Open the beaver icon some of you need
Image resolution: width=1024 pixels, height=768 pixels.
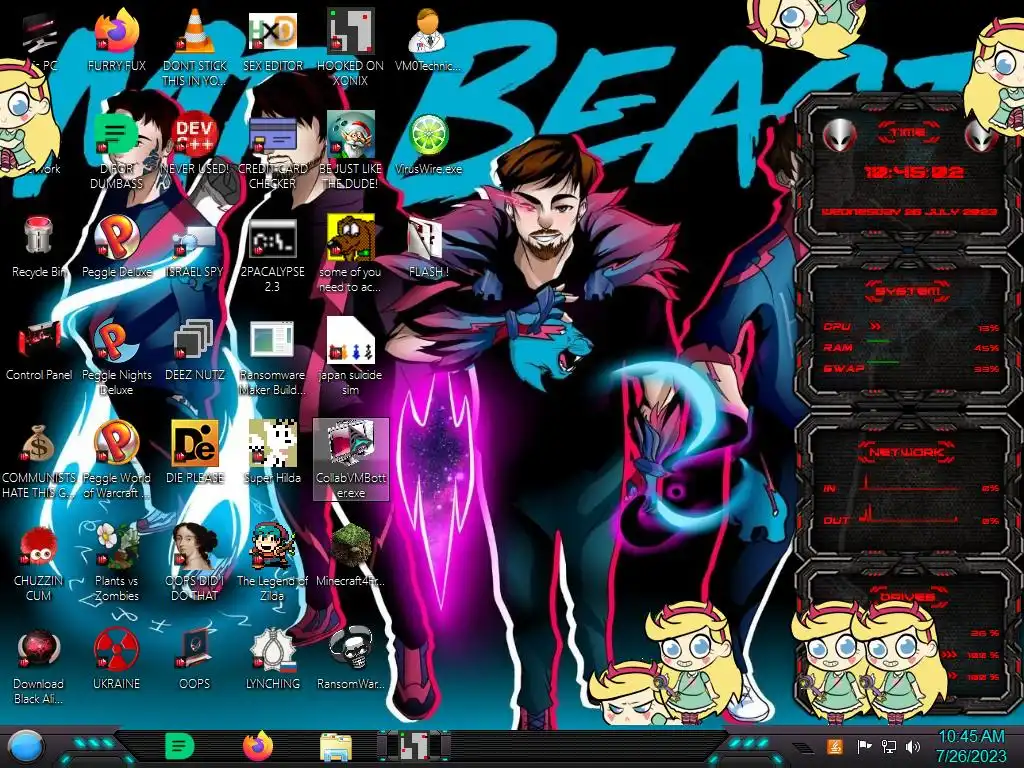click(x=351, y=253)
